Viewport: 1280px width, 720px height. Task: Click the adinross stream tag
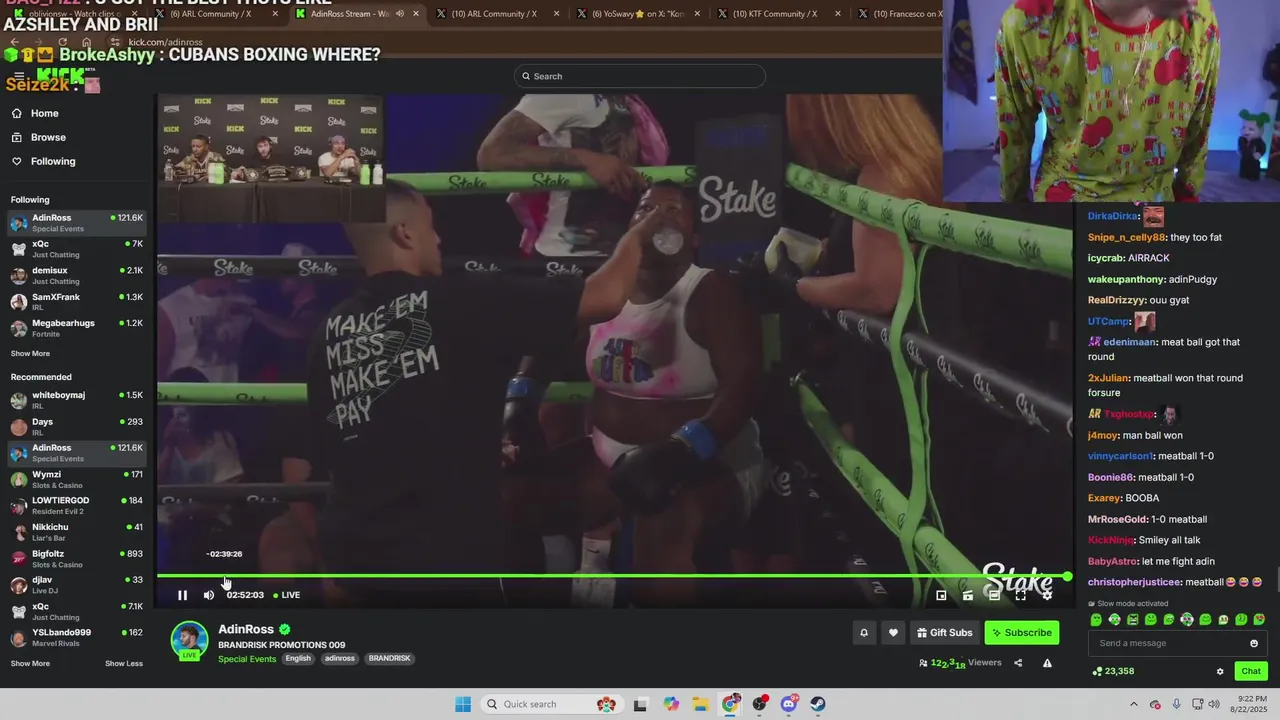coord(339,658)
